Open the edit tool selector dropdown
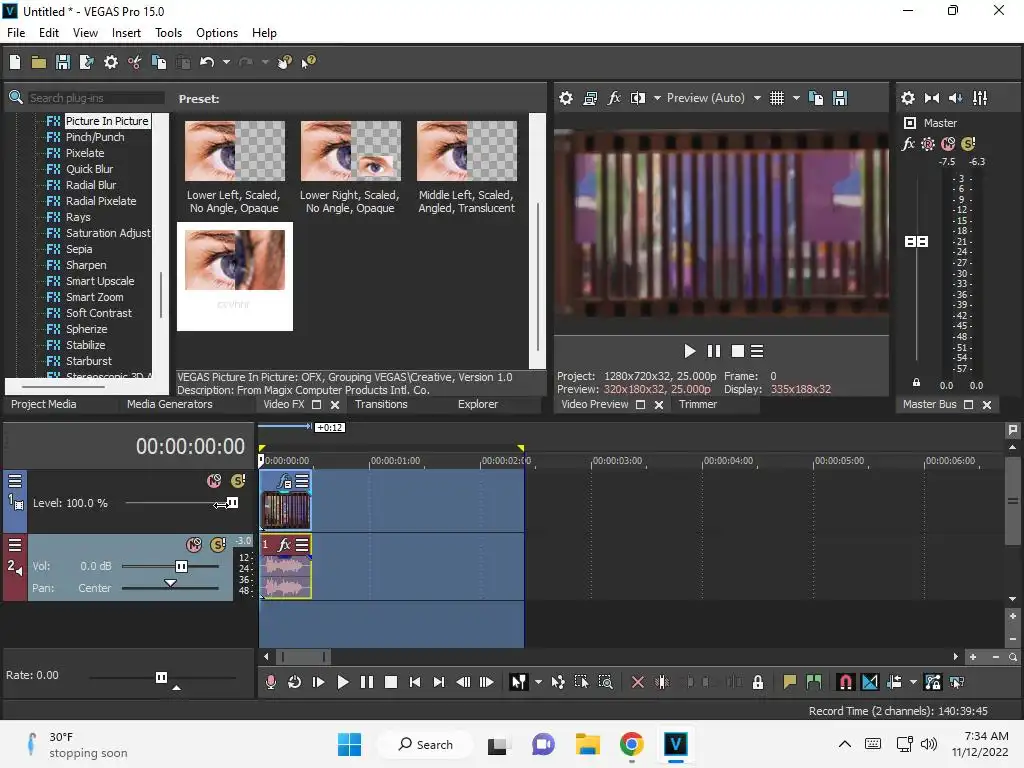The image size is (1024, 768). point(538,682)
